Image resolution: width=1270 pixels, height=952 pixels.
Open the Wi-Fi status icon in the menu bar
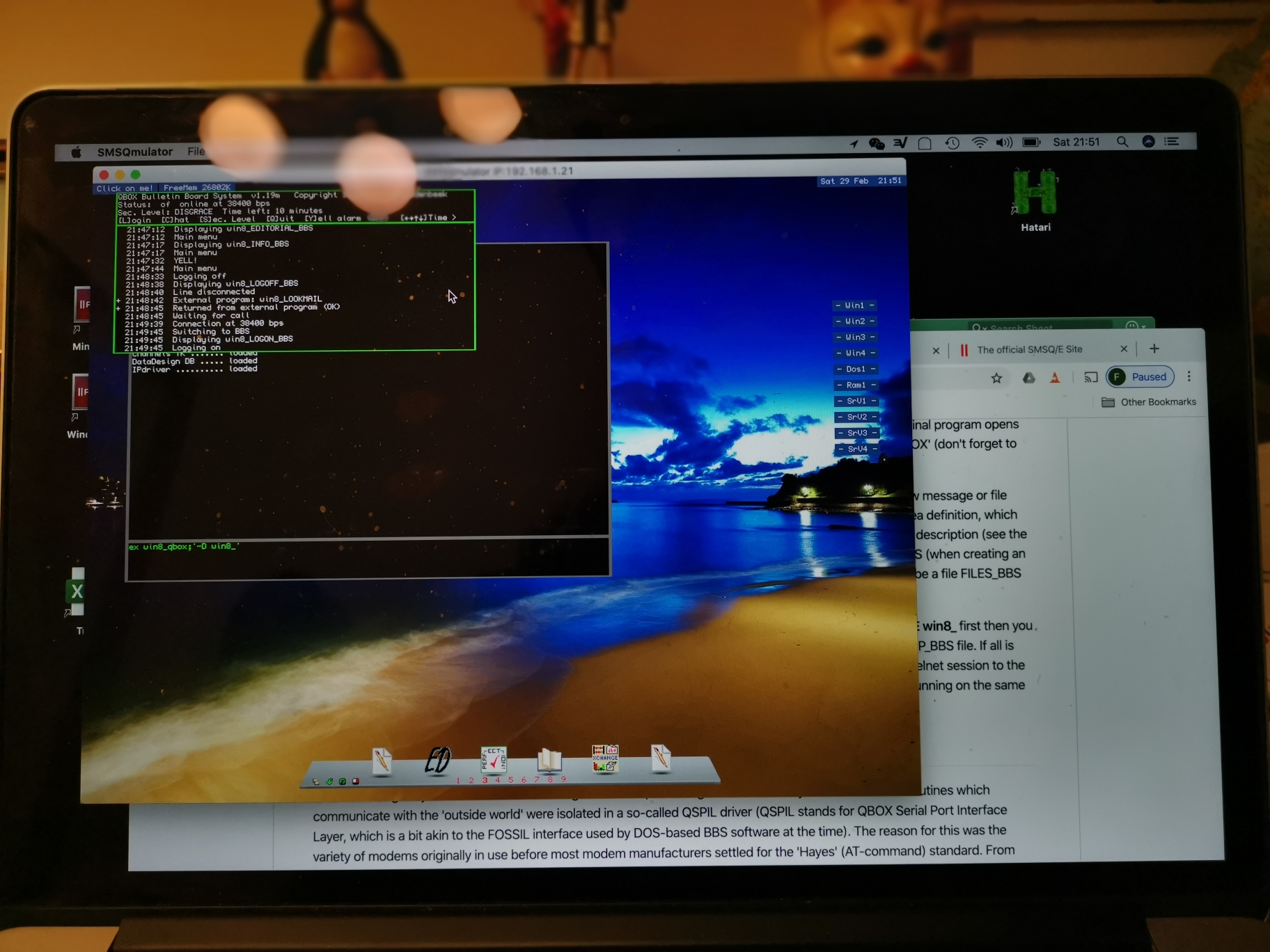pyautogui.click(x=979, y=143)
